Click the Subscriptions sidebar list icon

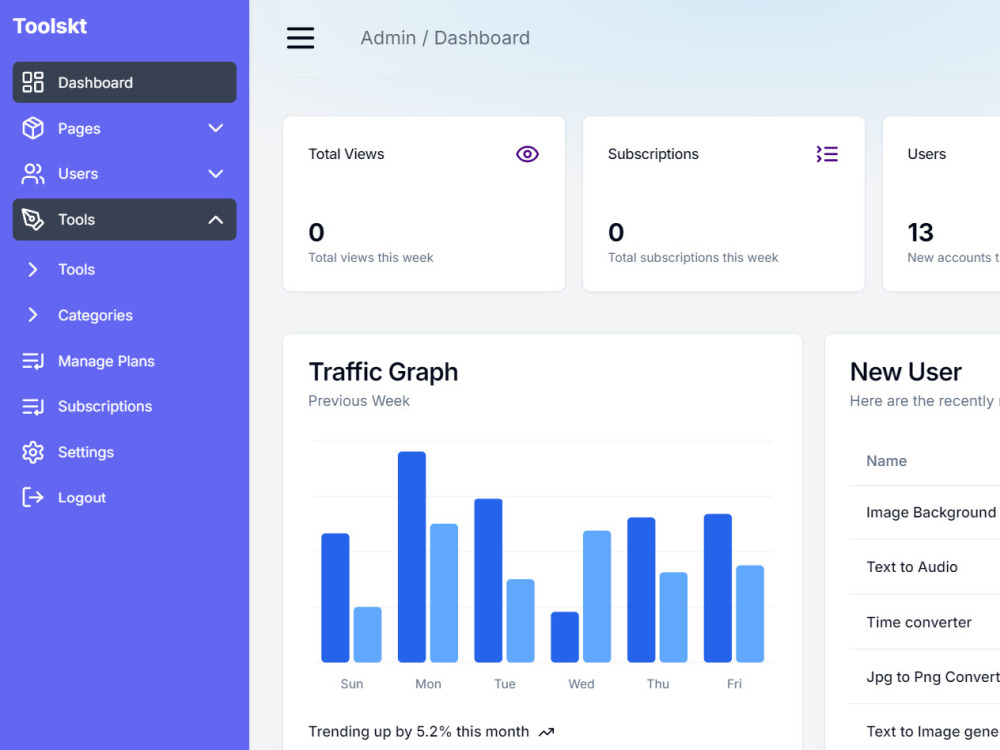33,406
